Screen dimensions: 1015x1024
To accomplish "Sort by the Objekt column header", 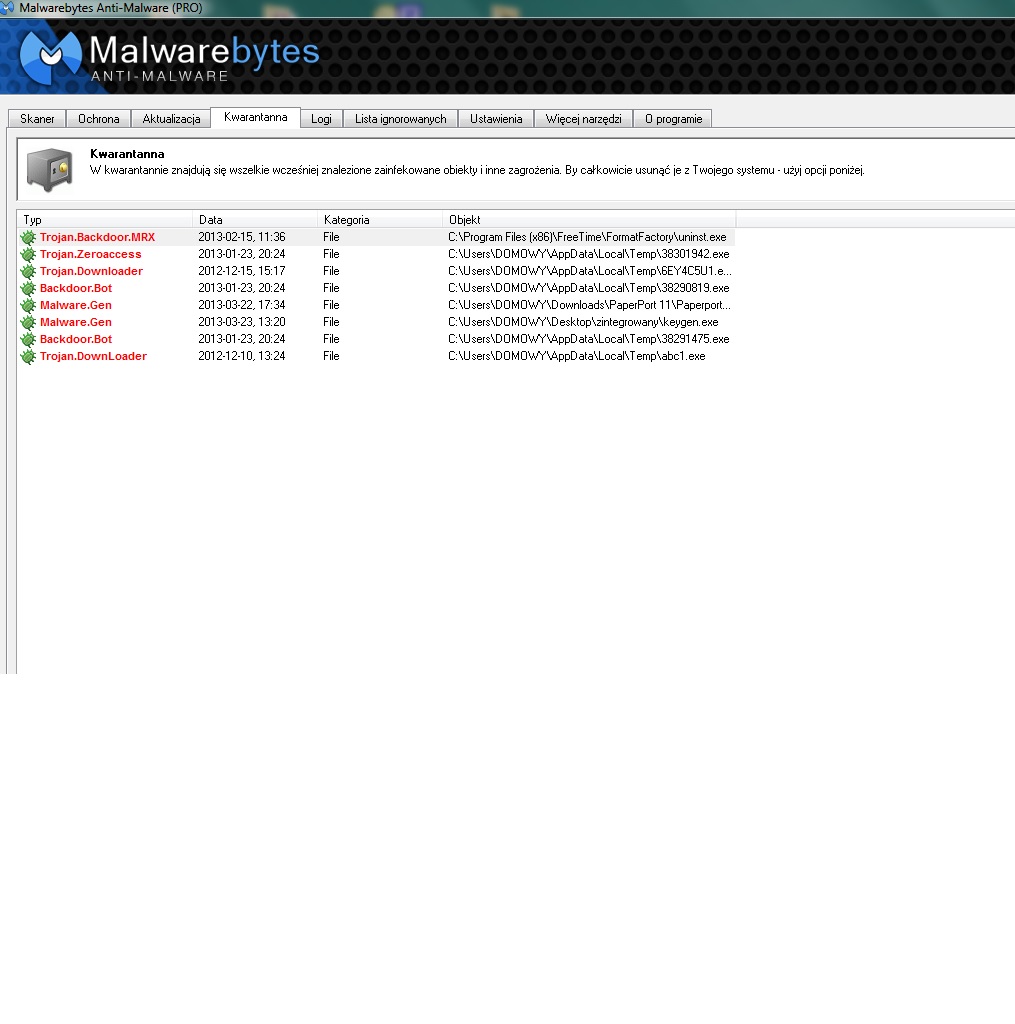I will [x=589, y=219].
